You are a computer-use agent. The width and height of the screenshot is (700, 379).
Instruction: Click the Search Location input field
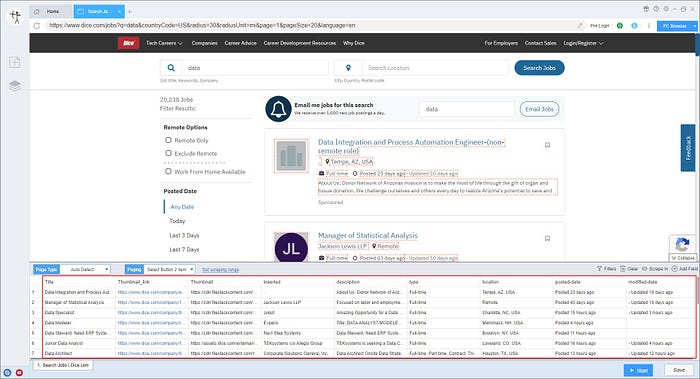click(x=435, y=68)
